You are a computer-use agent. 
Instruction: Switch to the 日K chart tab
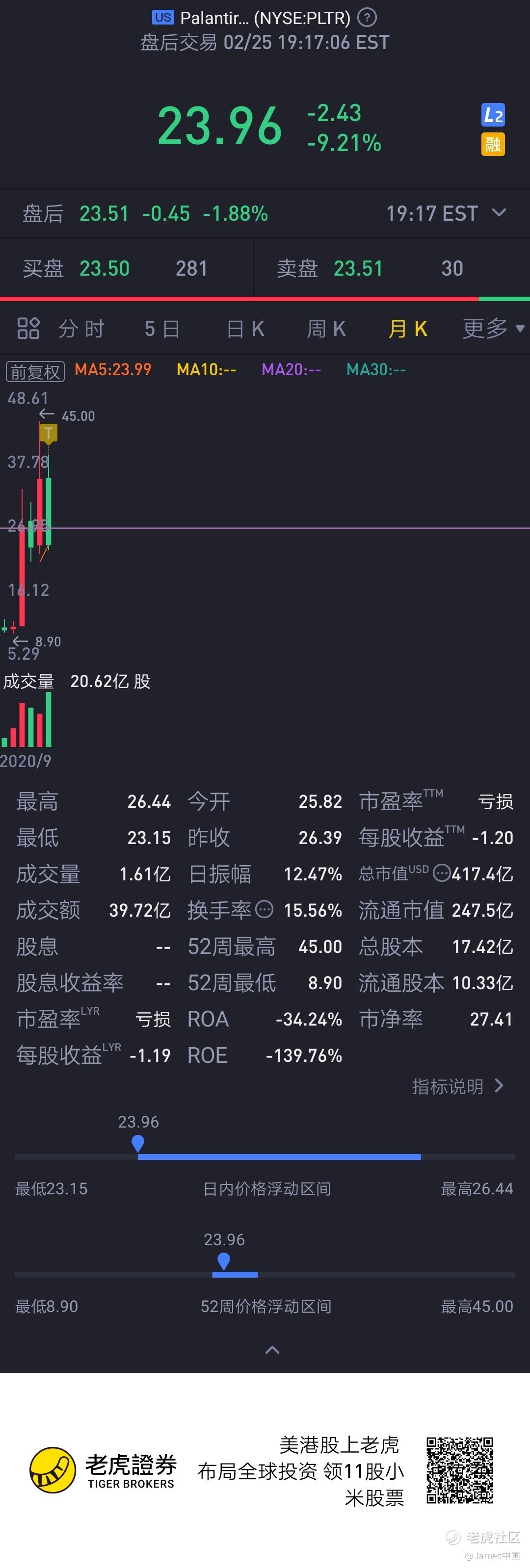pos(245,329)
